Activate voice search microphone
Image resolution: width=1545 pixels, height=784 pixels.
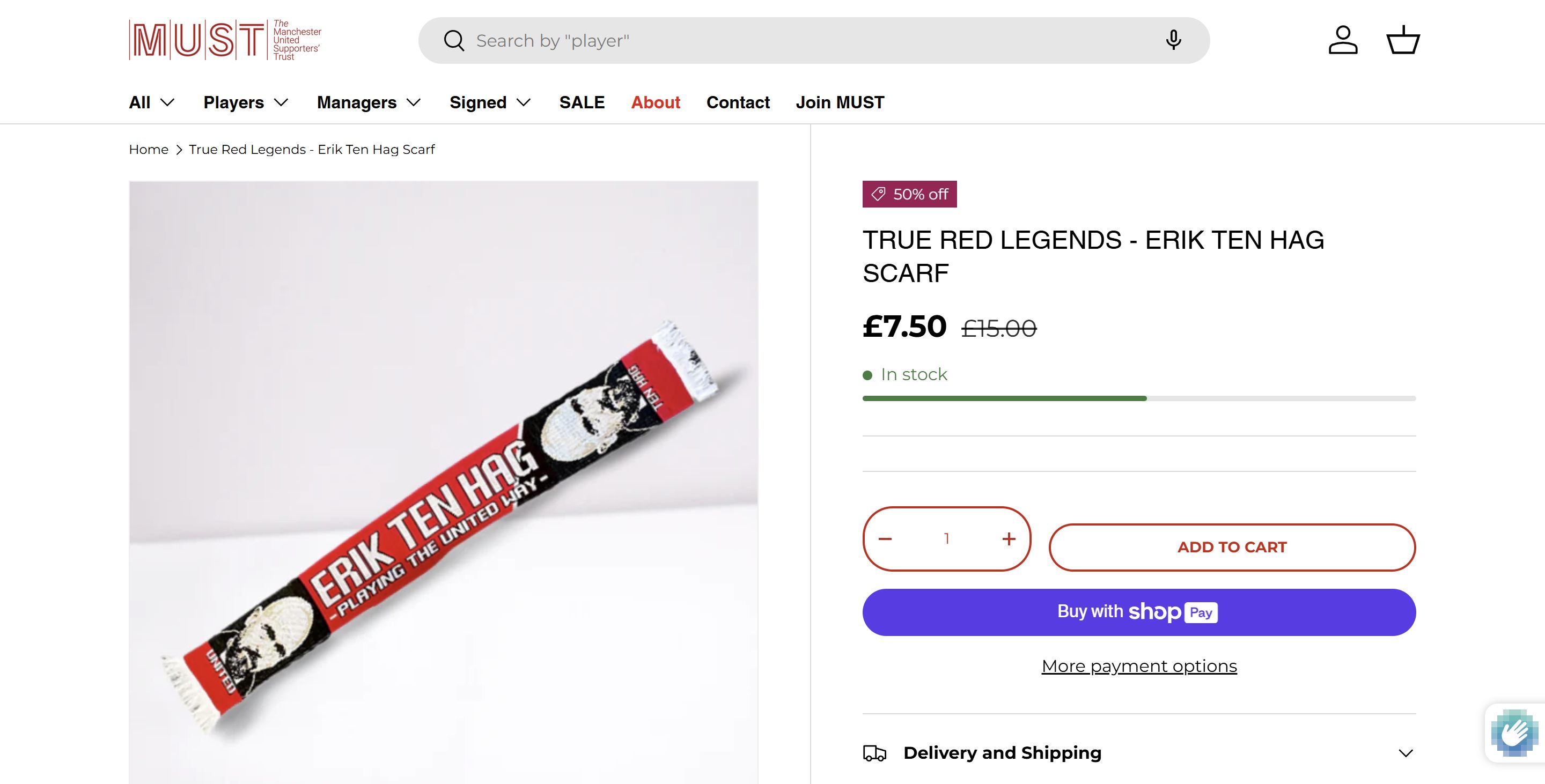coord(1173,40)
